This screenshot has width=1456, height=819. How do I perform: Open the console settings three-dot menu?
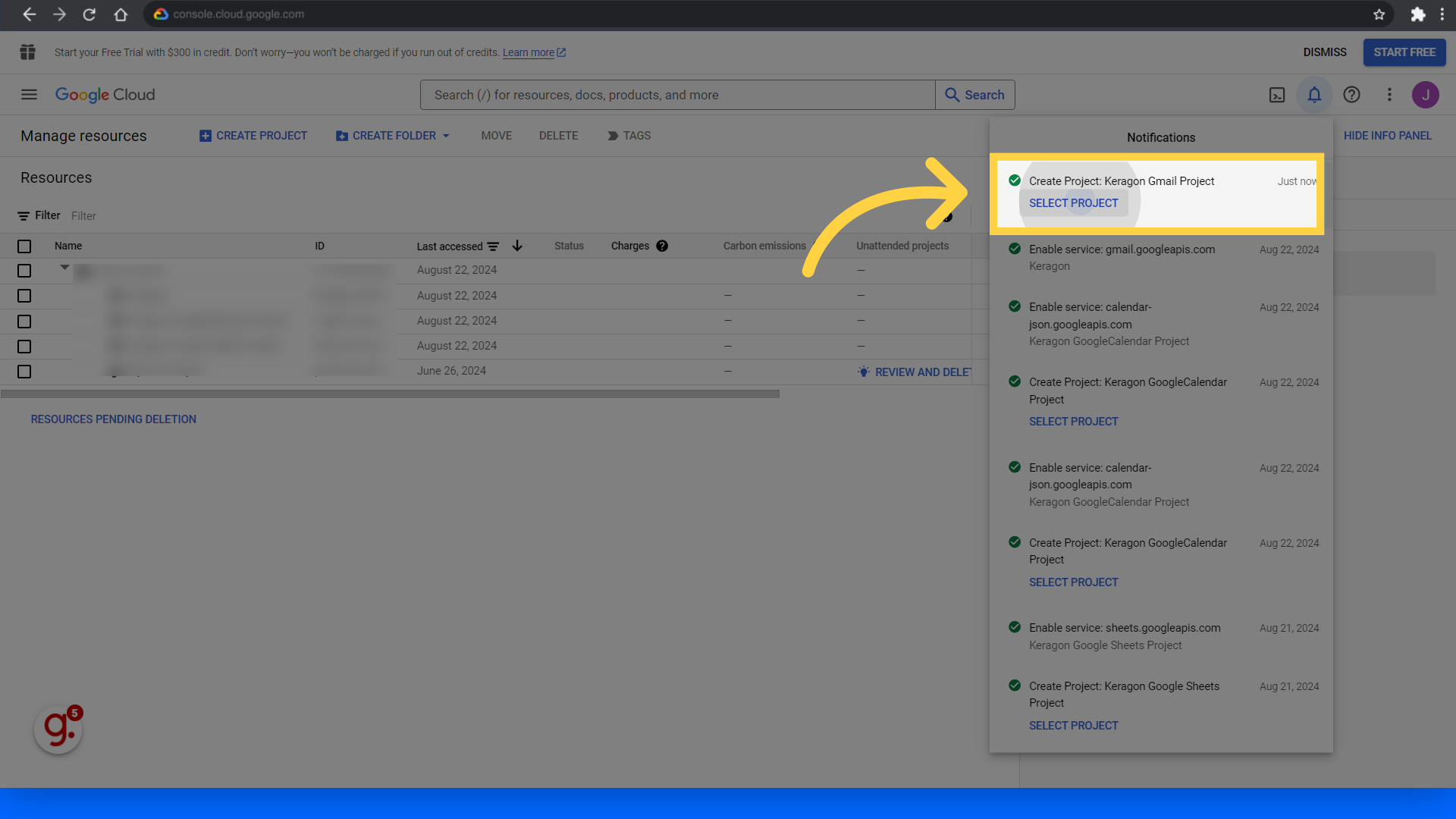1389,95
